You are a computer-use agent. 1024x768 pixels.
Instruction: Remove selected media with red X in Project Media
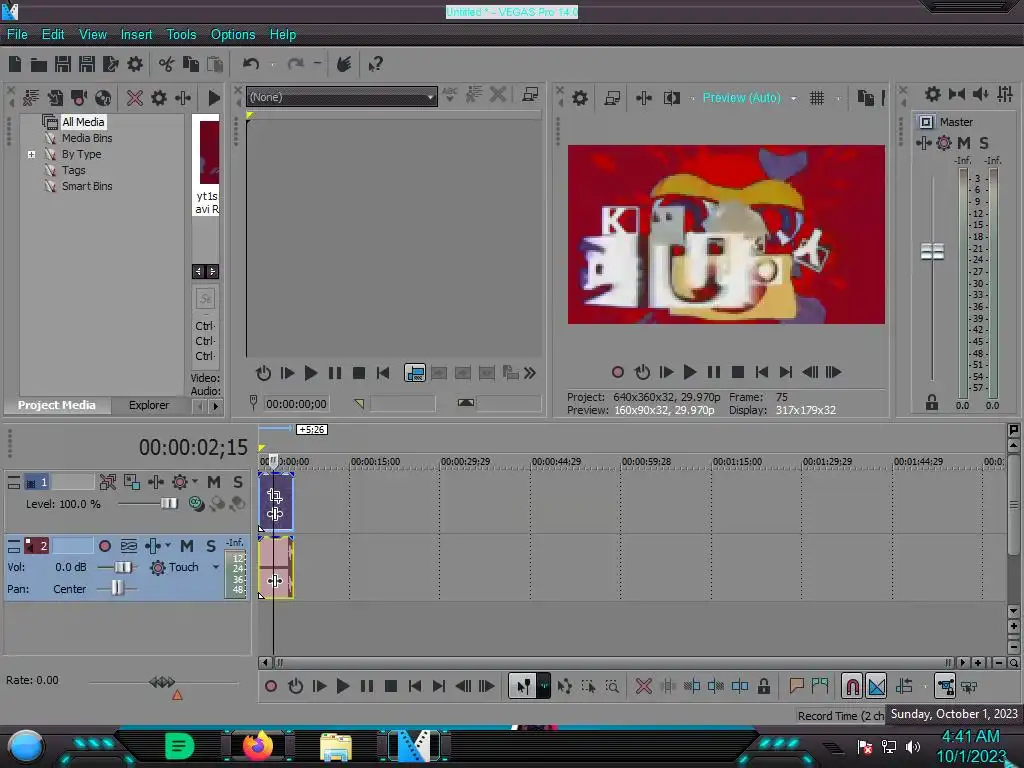pos(135,98)
